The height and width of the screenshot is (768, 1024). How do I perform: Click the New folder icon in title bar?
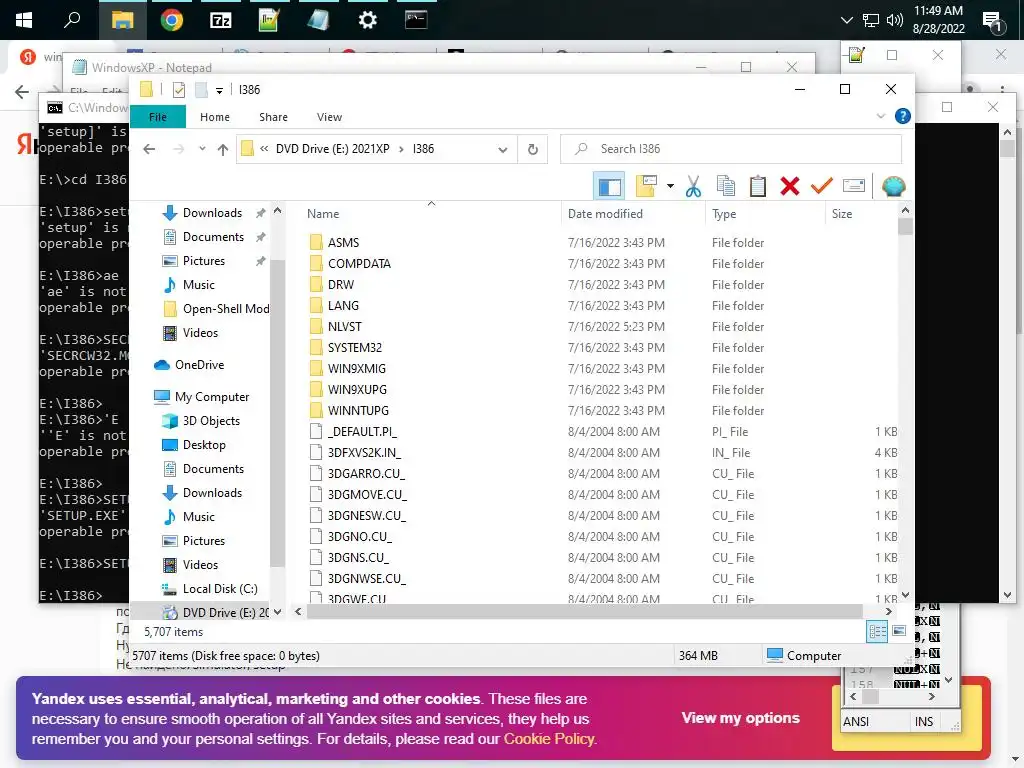tap(201, 89)
